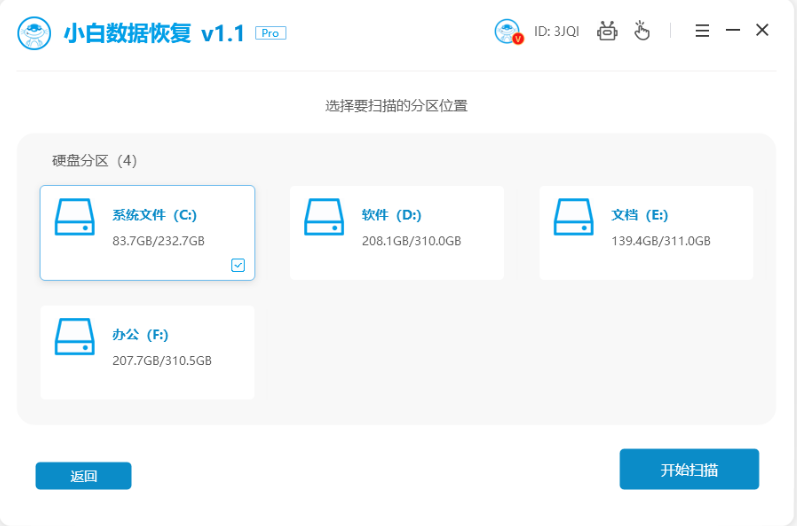Select the 办公 (F:) partition card

(147, 352)
